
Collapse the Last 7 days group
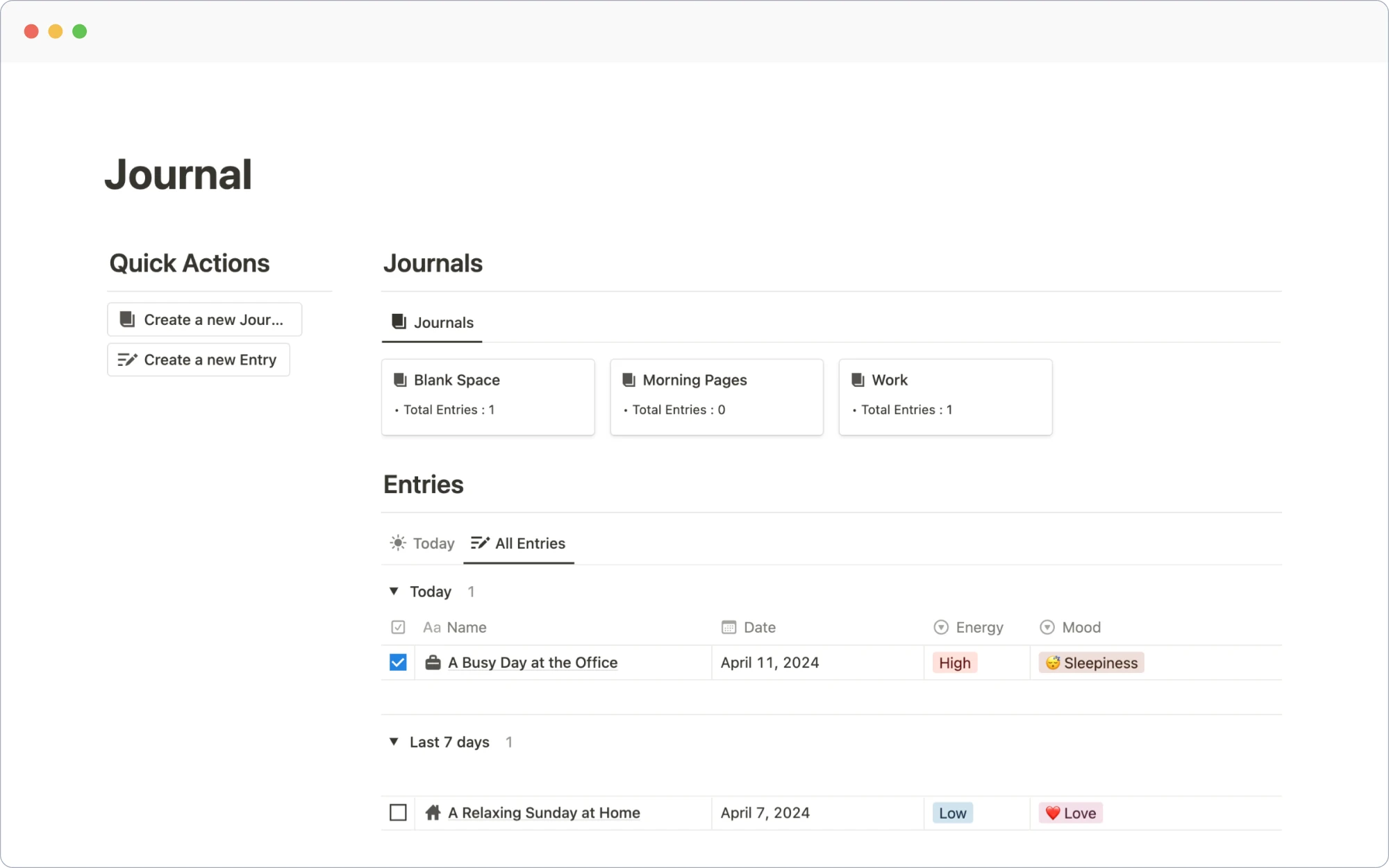pyautogui.click(x=394, y=742)
